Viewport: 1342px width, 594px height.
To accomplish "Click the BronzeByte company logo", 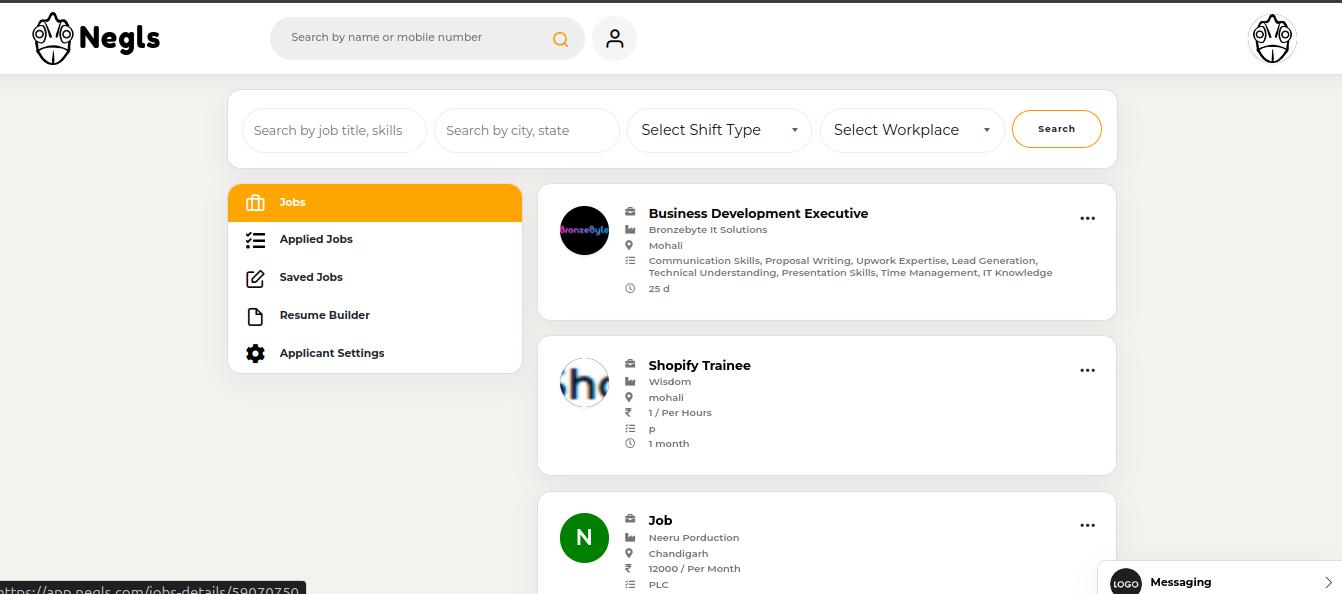I will [584, 231].
